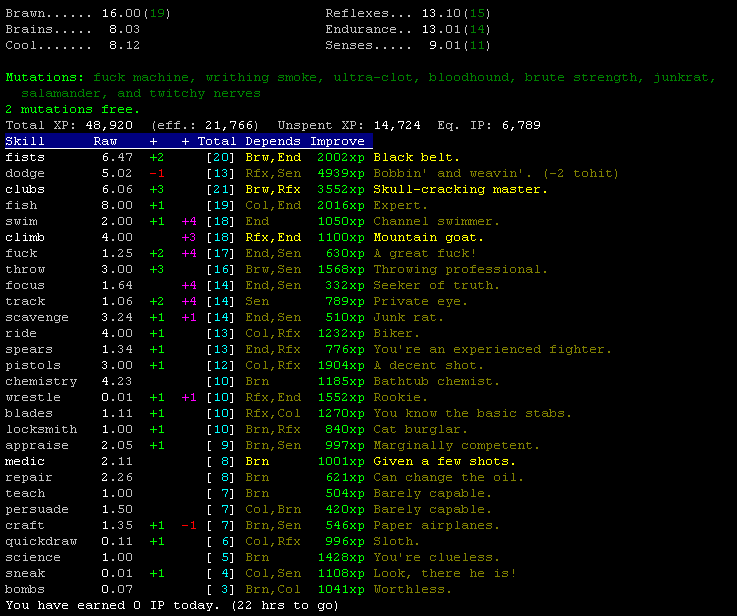Click the Skill column header
Viewport: 737px width, 616px height.
[25, 141]
